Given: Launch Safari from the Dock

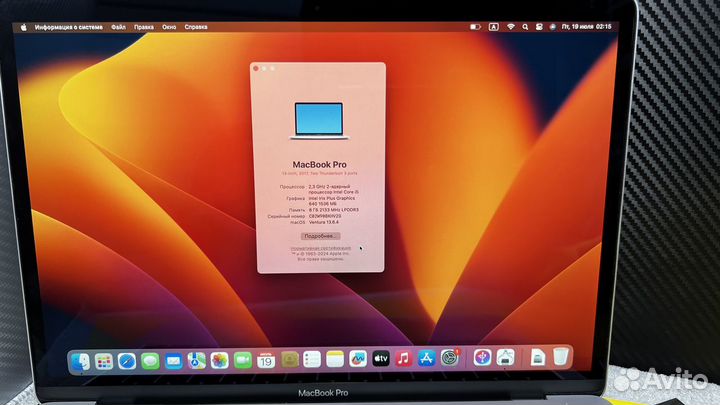Looking at the screenshot, I should point(127,361).
